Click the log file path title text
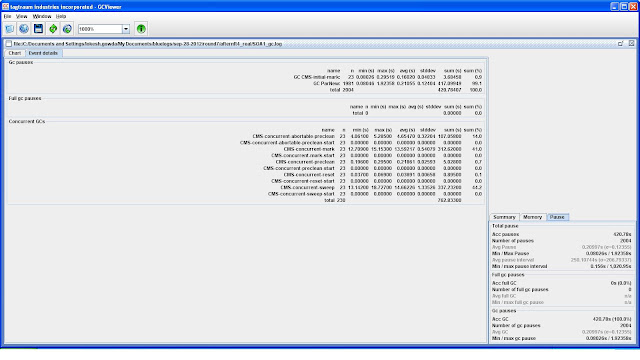 [x=147, y=44]
